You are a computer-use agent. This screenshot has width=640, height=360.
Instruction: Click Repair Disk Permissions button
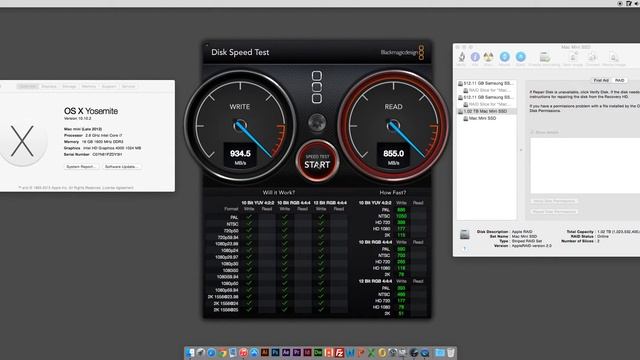[x=554, y=211]
